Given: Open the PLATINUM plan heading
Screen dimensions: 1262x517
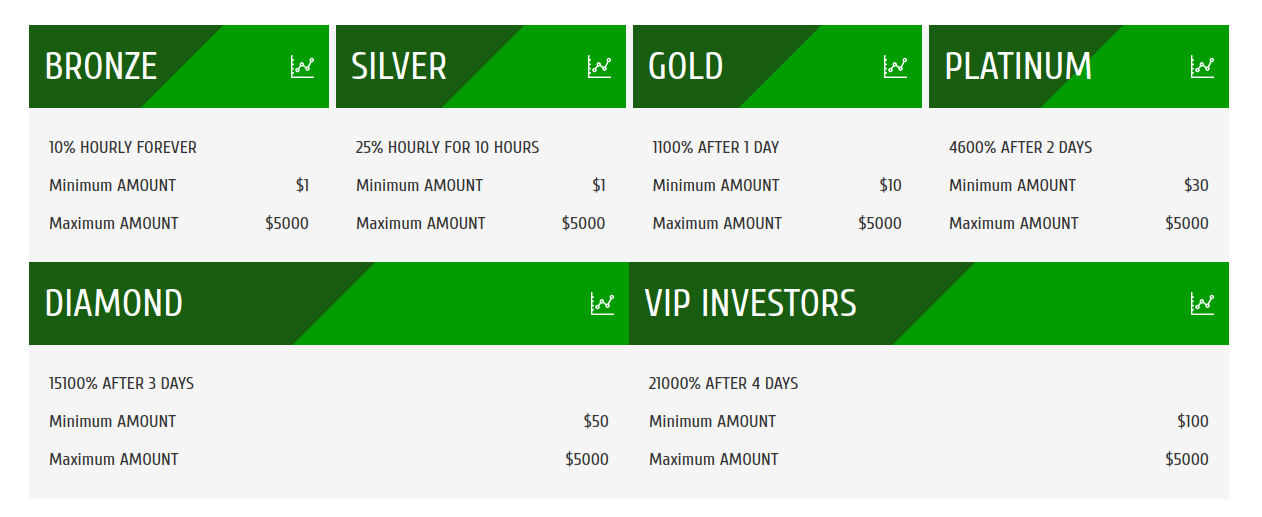Looking at the screenshot, I should [x=1018, y=67].
